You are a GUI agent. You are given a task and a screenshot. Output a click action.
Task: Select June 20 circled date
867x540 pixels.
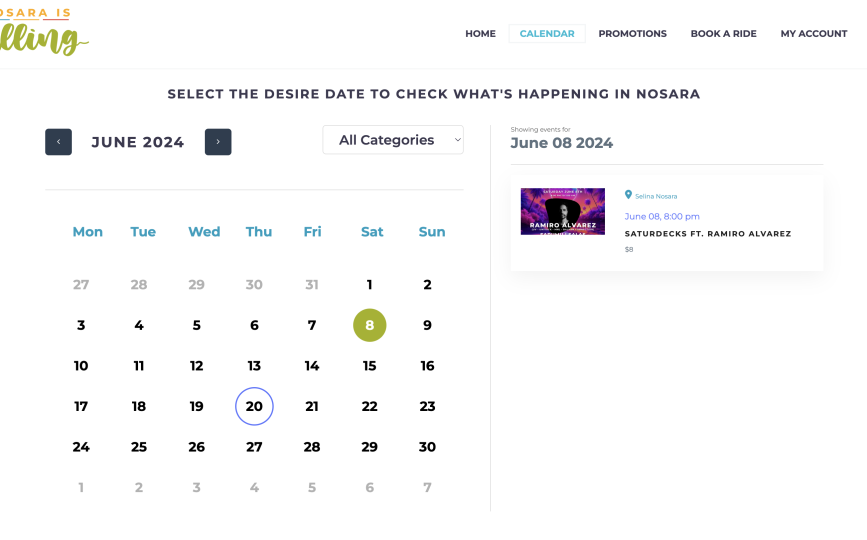(254, 406)
